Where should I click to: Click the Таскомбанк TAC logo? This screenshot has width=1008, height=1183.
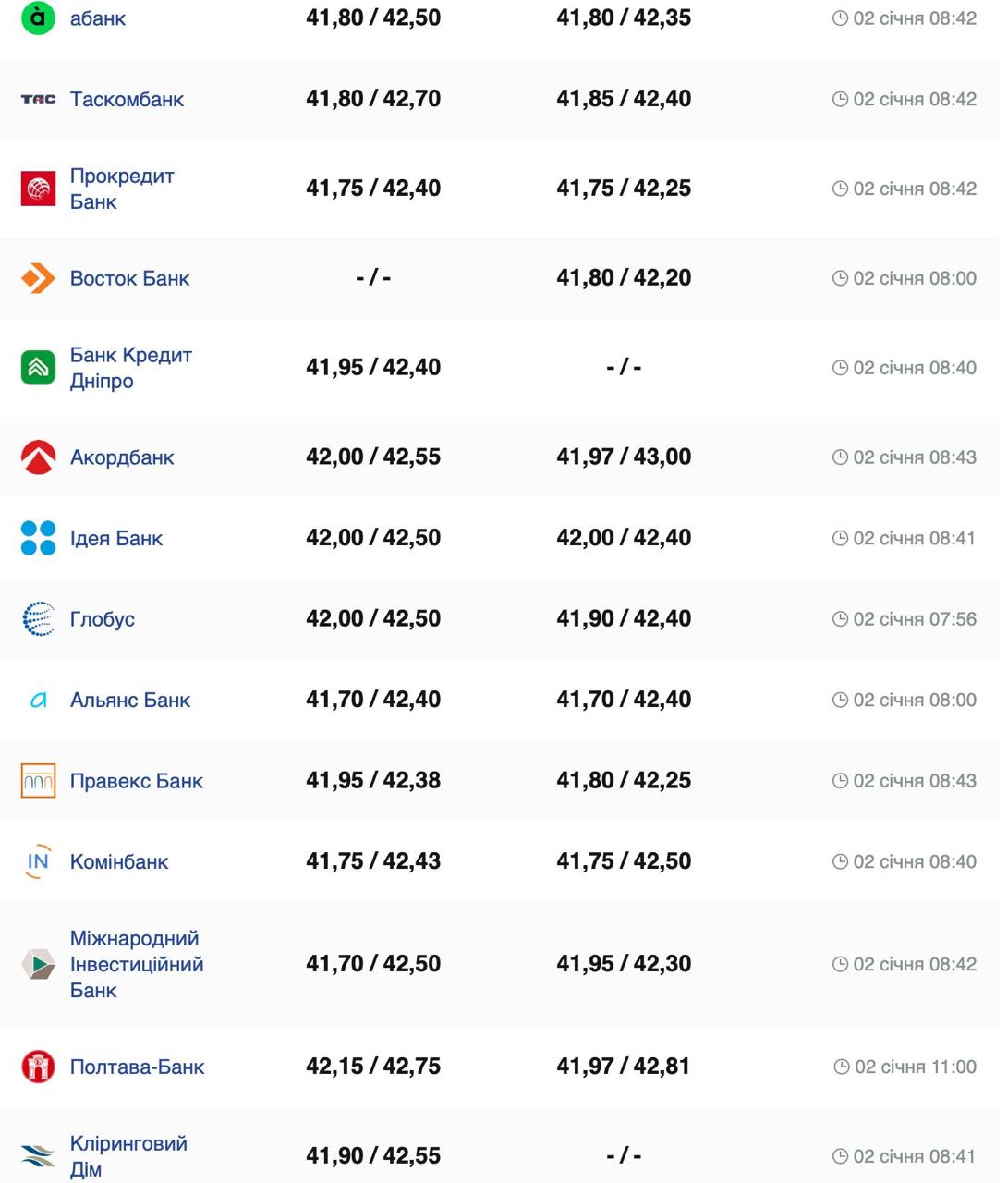click(38, 99)
